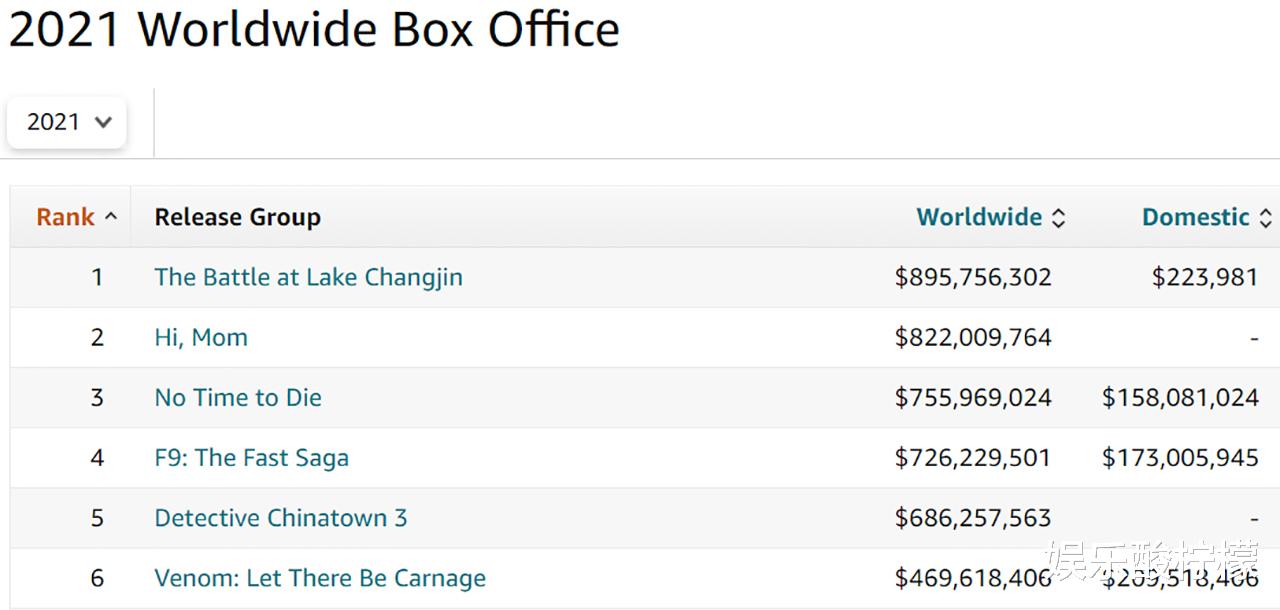
Task: Click the Domestic sort arrows icon
Action: pyautogui.click(x=1266, y=218)
